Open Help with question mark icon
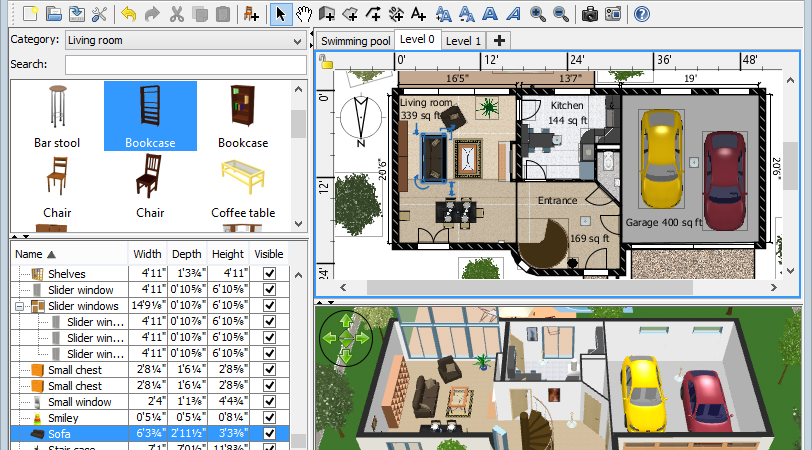This screenshot has height=450, width=812. pos(641,14)
